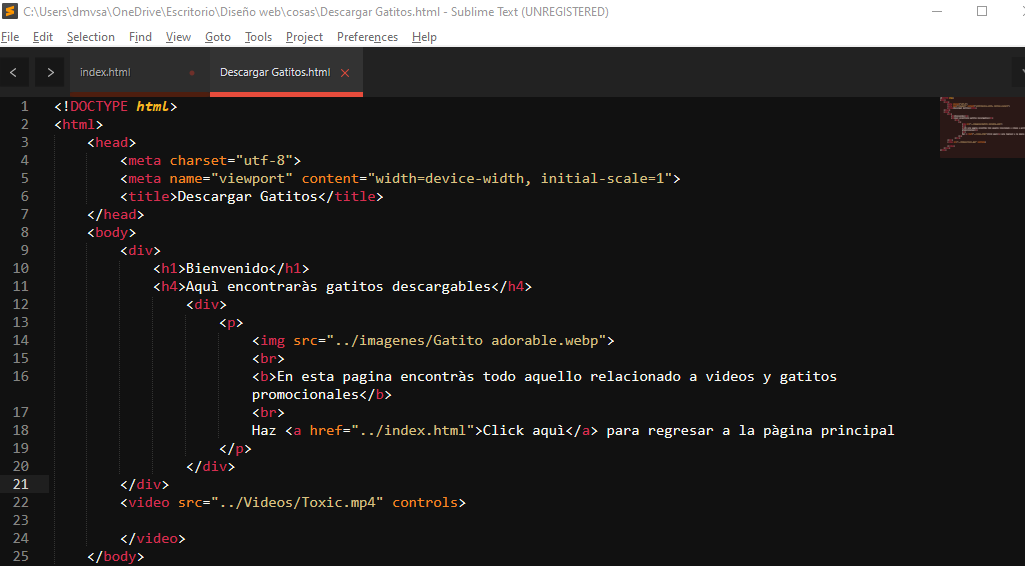
Task: Click the div tag on line 12
Action: (x=207, y=305)
